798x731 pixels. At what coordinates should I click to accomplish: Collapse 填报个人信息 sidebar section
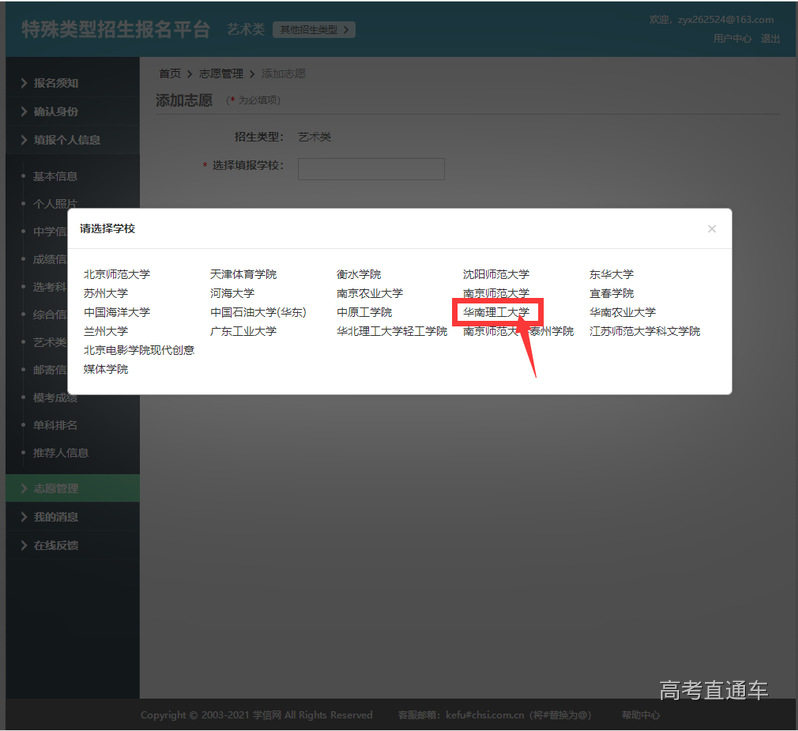coord(67,140)
